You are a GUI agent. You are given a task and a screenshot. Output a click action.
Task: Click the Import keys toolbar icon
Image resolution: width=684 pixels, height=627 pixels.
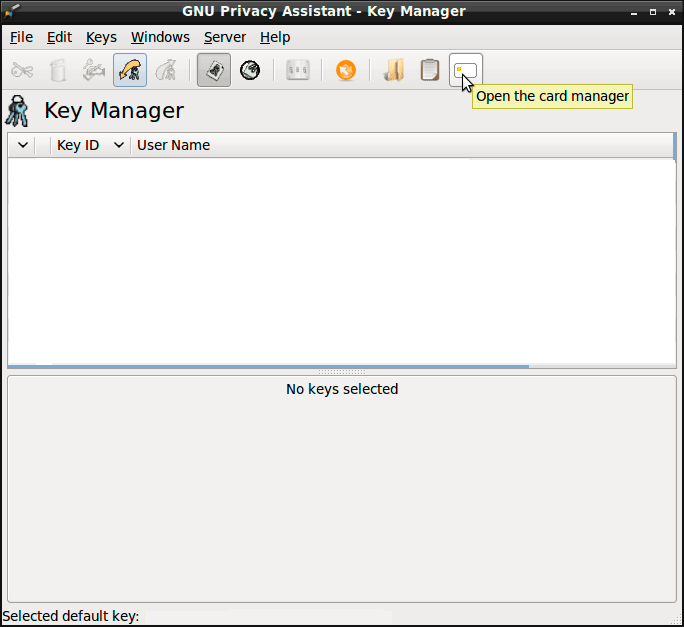130,70
